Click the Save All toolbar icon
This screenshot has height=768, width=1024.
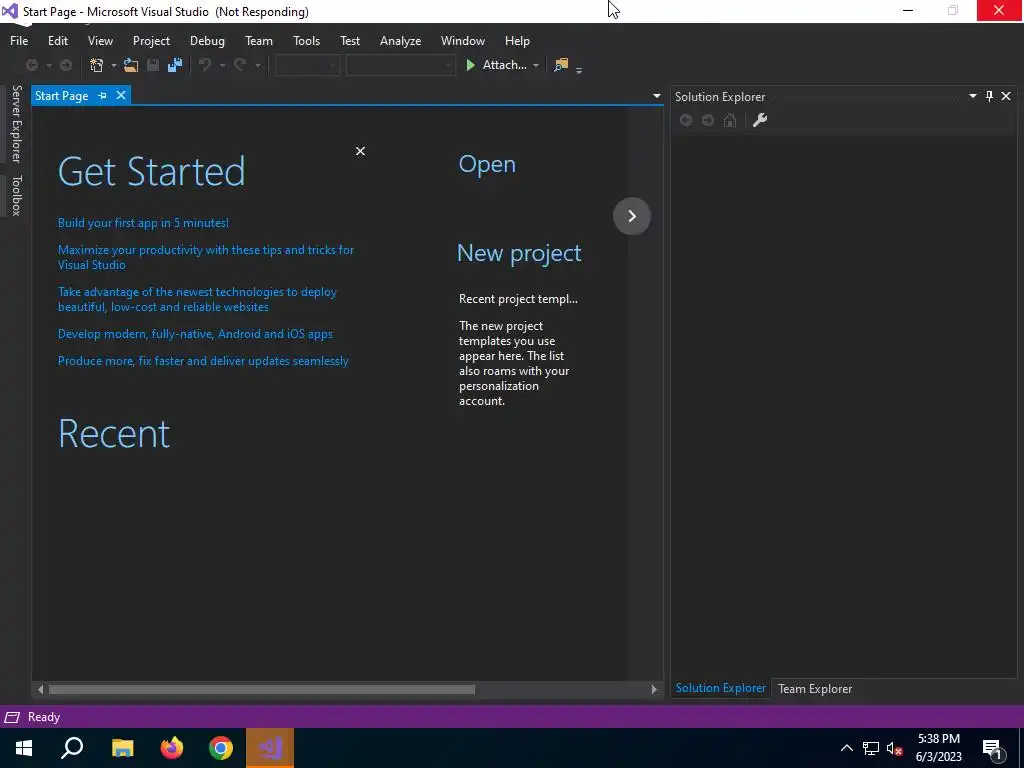point(175,65)
